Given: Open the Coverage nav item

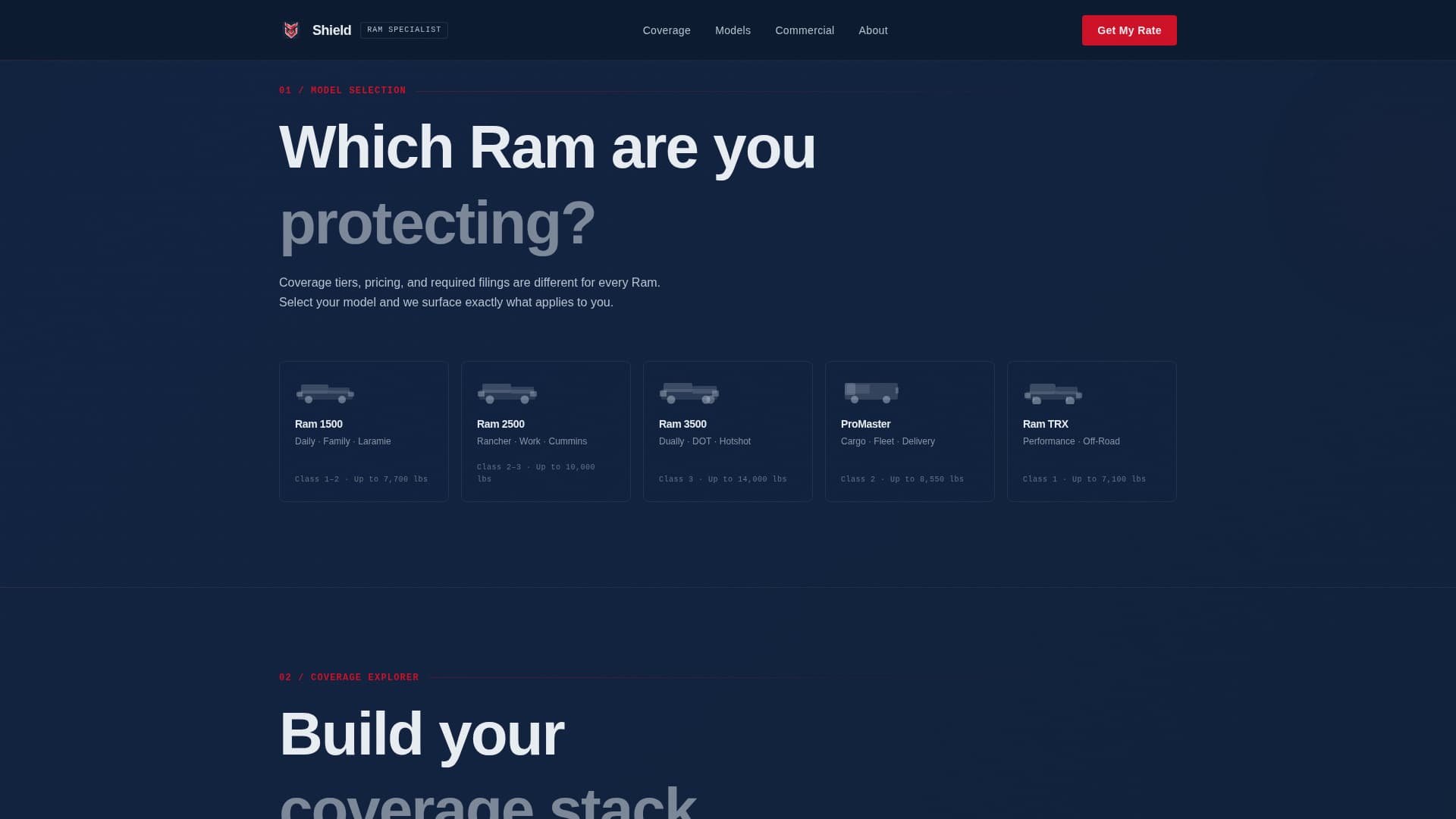Looking at the screenshot, I should (x=667, y=30).
